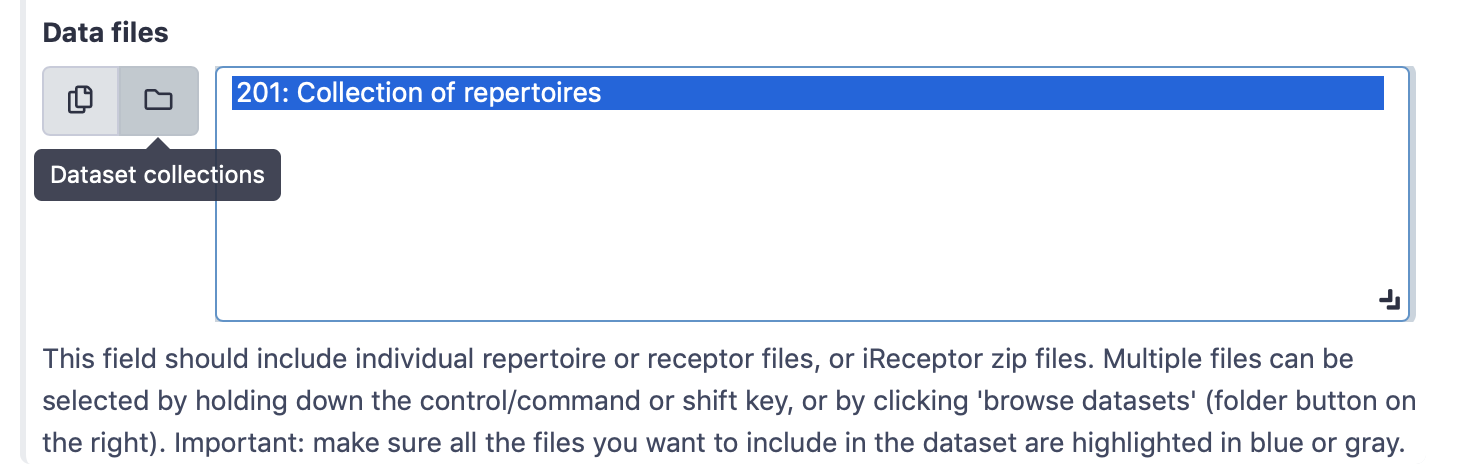Click the blue highlight right of 'repertoires'
Image resolution: width=1462 pixels, height=476 pixels.
1000,93
